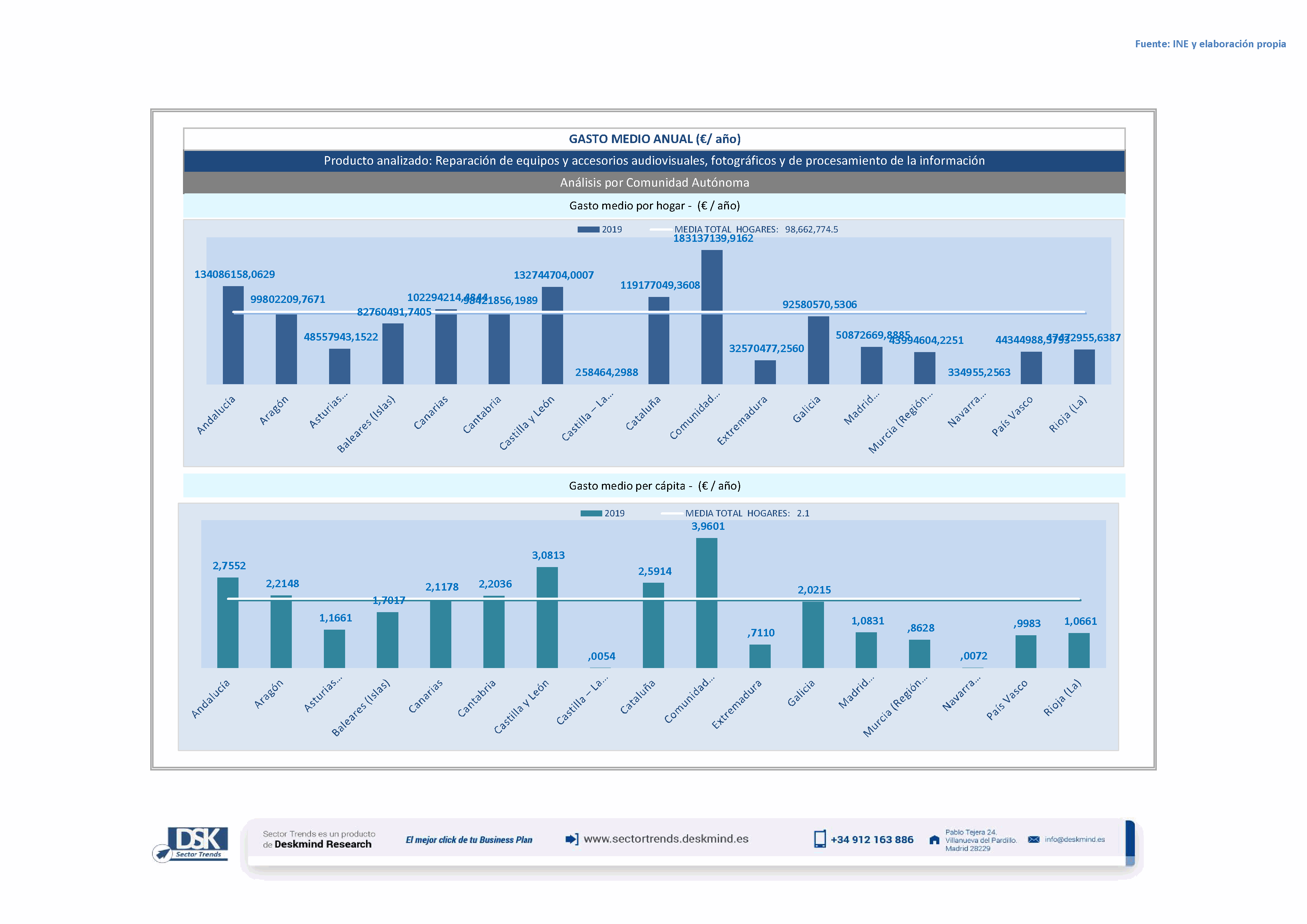Viewport: 1307px width, 924px height.
Task: Click the envelope icon beside the email
Action: click(x=1034, y=839)
